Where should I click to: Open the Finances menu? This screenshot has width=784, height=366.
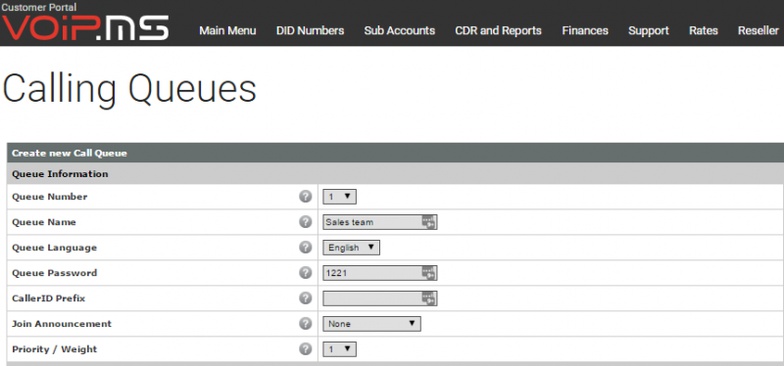click(585, 30)
